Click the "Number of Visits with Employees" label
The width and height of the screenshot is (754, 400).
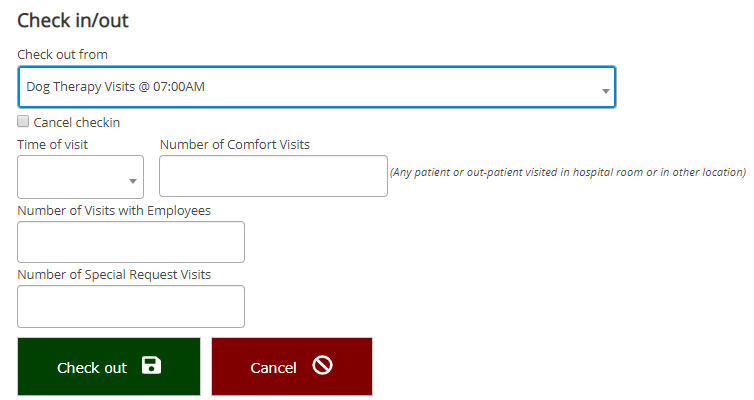tap(114, 210)
